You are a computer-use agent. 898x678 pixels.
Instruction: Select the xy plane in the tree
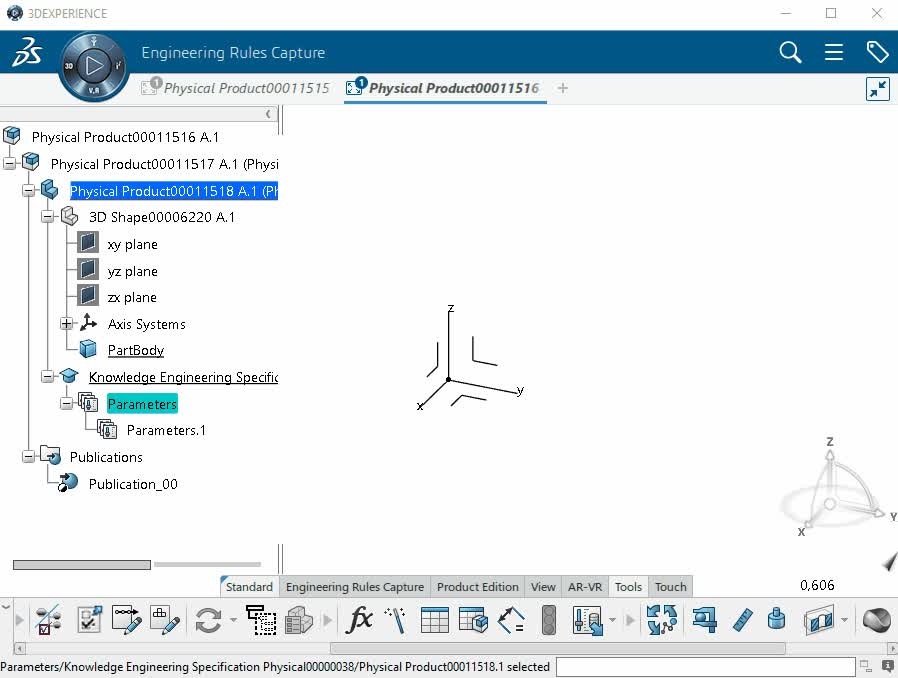tap(132, 244)
